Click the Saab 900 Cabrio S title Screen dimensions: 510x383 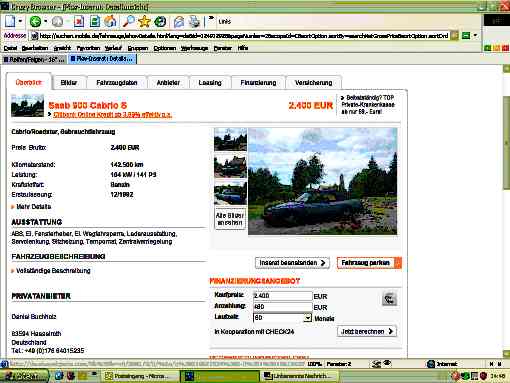click(x=88, y=105)
